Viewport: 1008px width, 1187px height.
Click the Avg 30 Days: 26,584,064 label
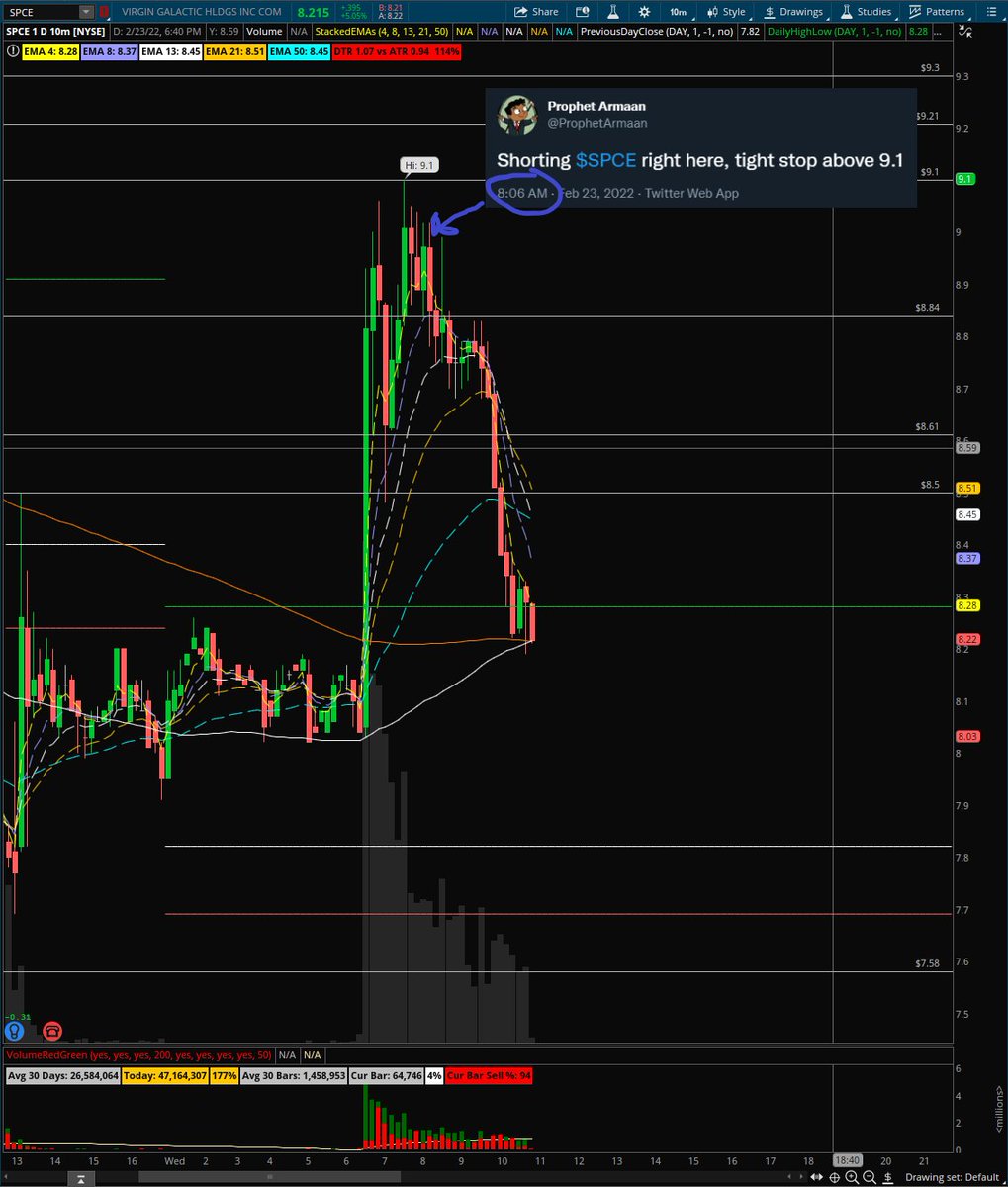tap(63, 1075)
